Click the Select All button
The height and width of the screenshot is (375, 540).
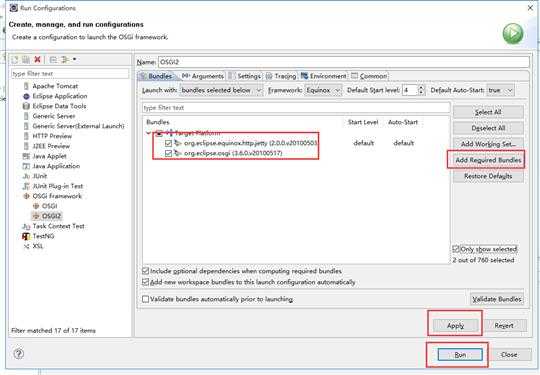click(x=488, y=112)
